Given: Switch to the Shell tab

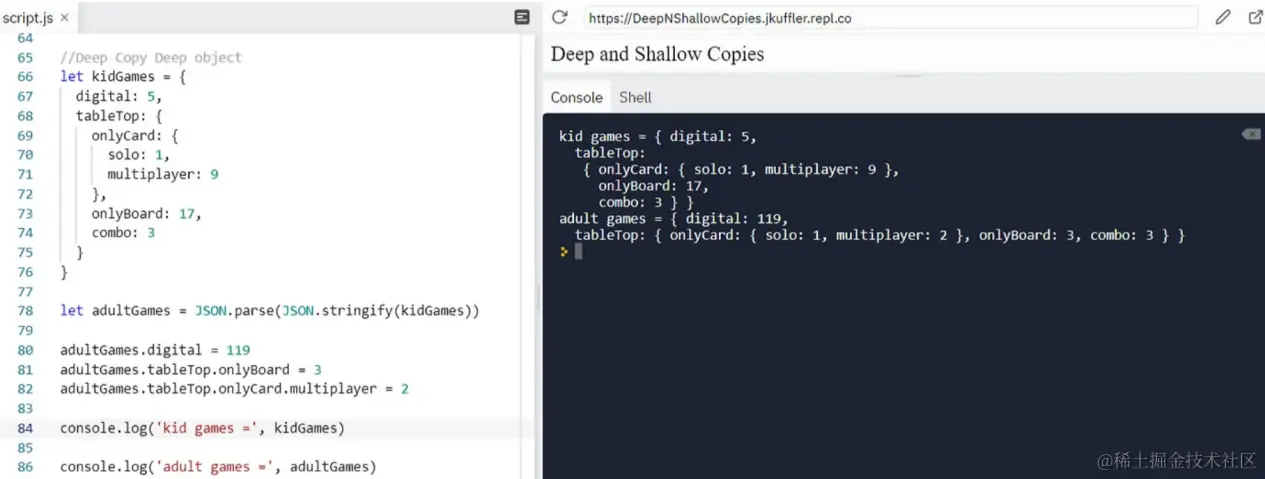Looking at the screenshot, I should [635, 97].
